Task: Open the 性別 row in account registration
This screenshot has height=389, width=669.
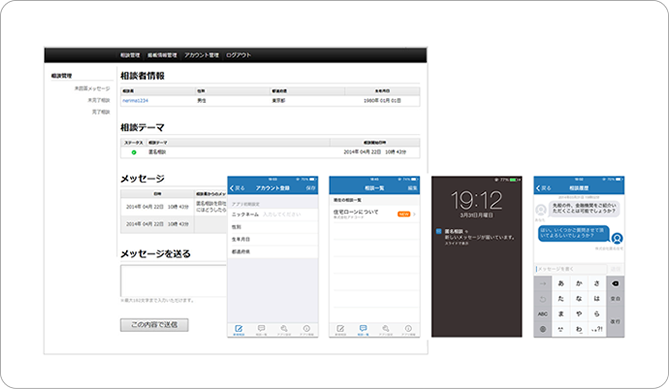Action: [273, 227]
